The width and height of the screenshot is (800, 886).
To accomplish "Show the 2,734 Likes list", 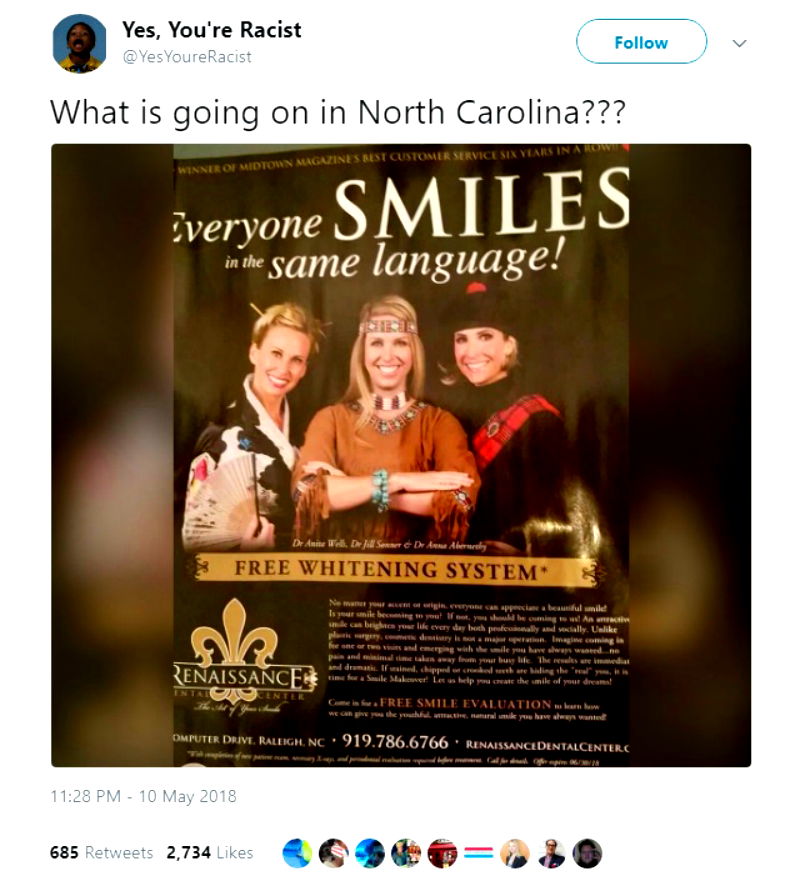I will click(210, 852).
